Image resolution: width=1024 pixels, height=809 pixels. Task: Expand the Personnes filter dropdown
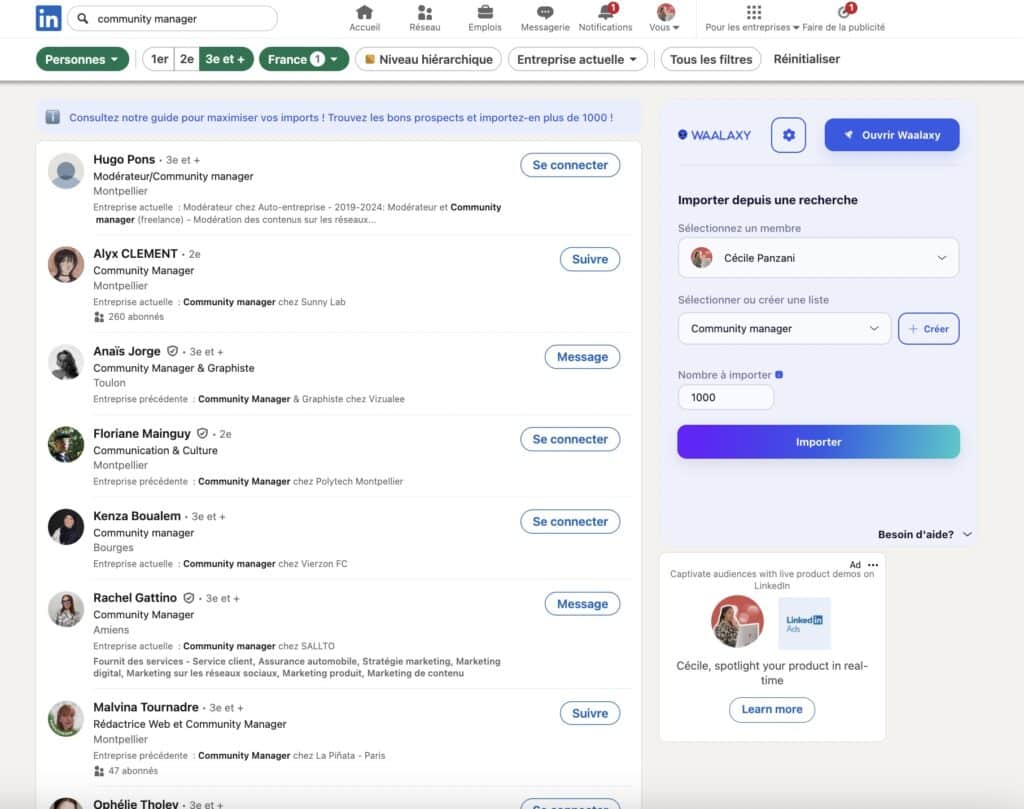pos(82,59)
